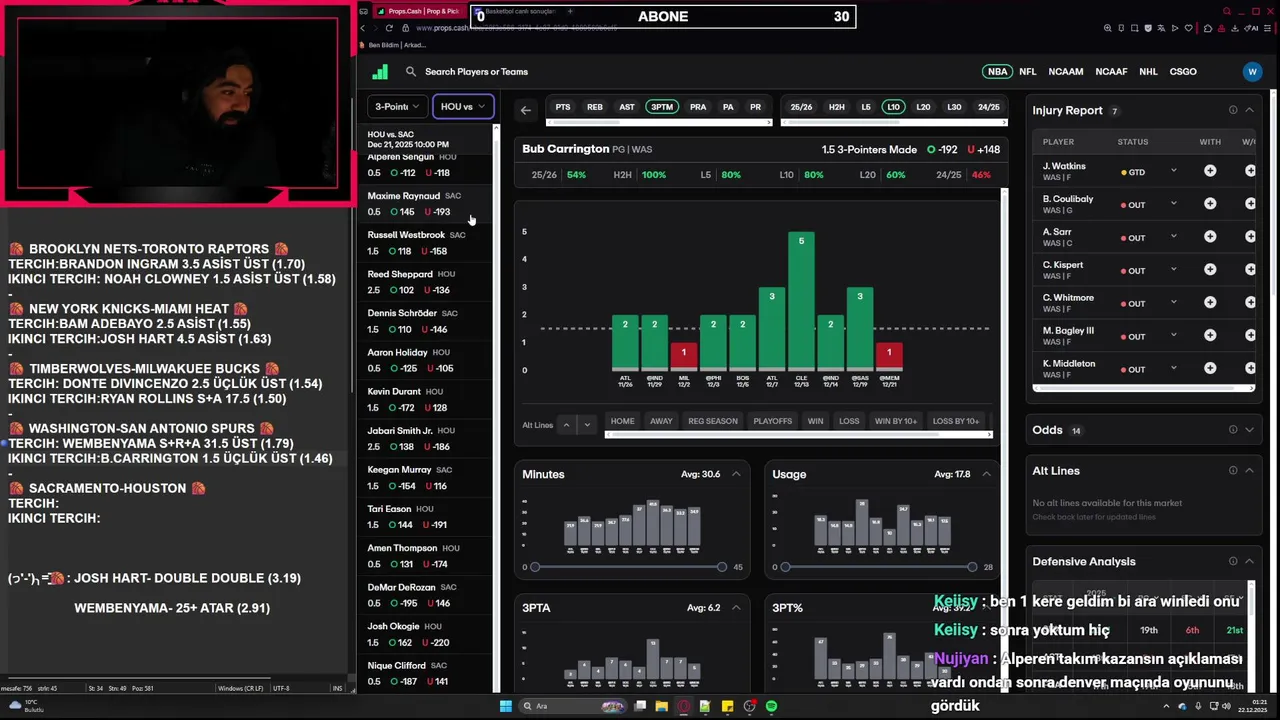This screenshot has width=1280, height=720.
Task: Add A. Sarr to WITH filter
Action: [x=1210, y=237]
